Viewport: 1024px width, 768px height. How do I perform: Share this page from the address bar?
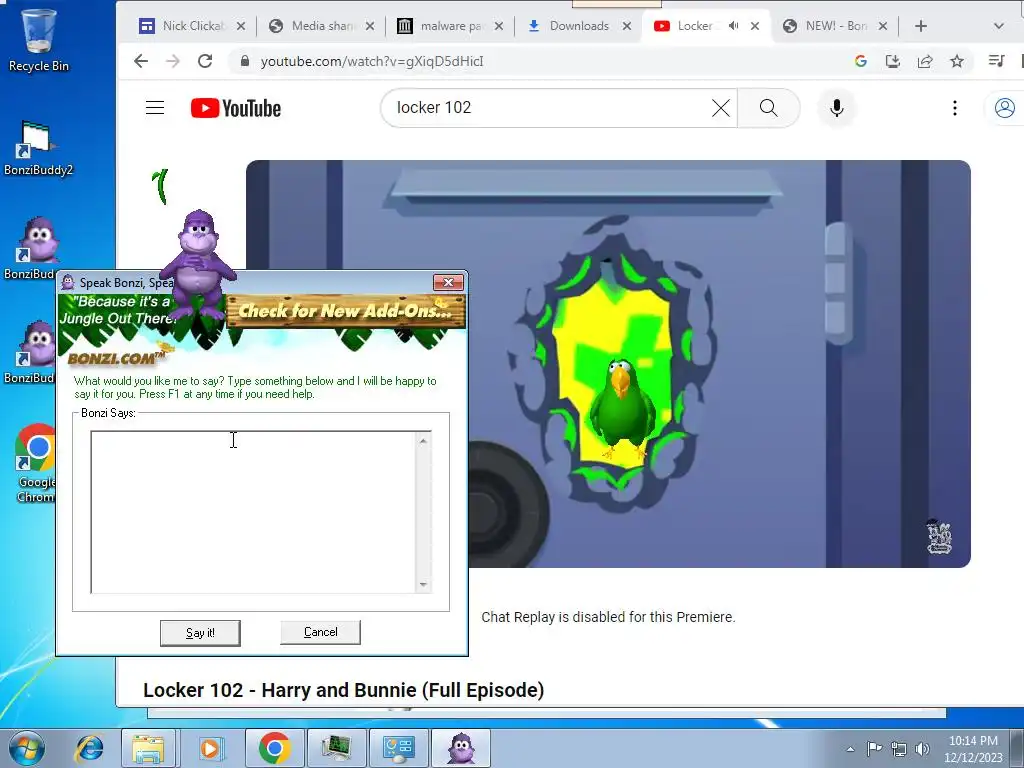point(925,61)
